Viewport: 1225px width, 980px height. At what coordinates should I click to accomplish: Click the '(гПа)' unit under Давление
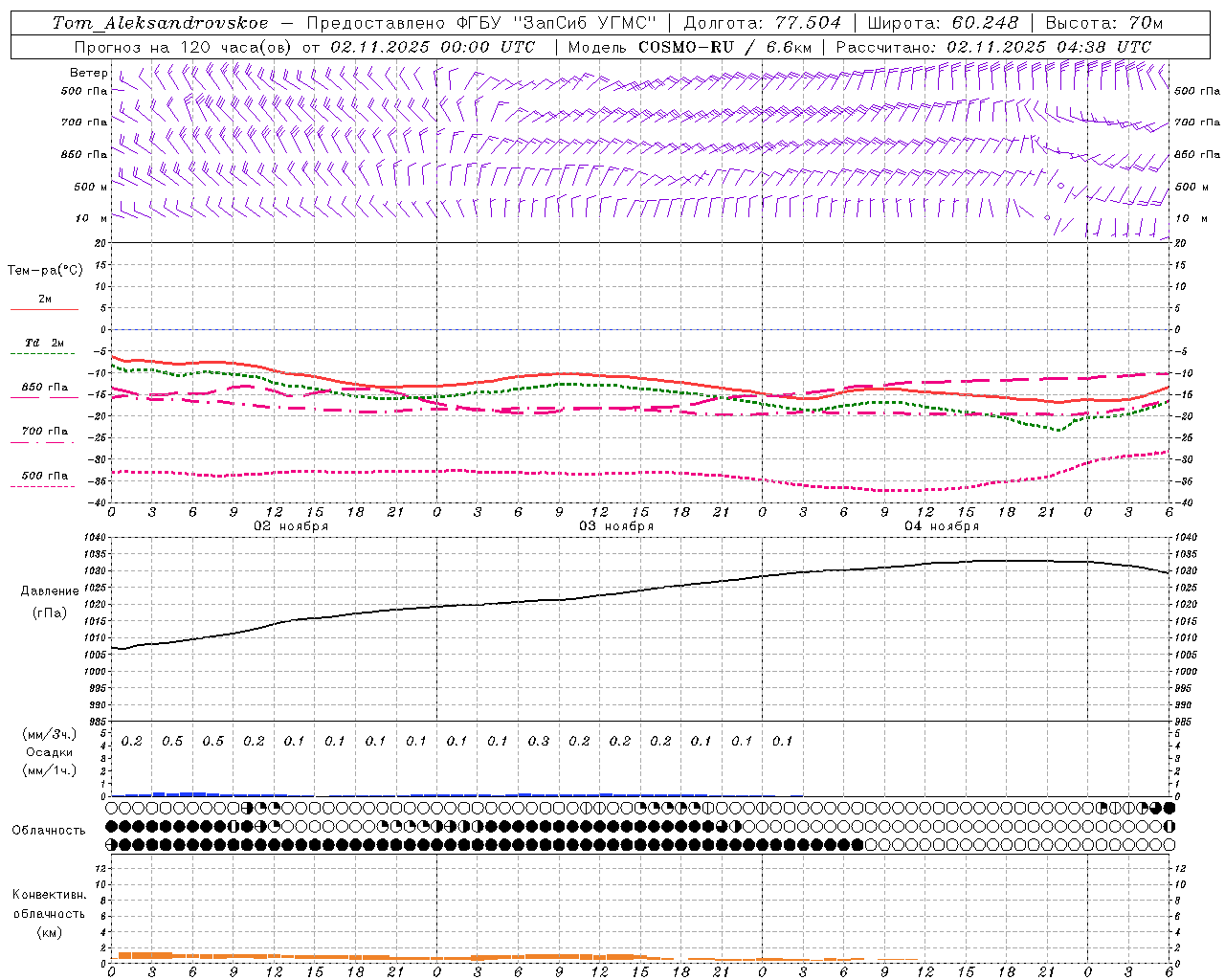pos(50,612)
